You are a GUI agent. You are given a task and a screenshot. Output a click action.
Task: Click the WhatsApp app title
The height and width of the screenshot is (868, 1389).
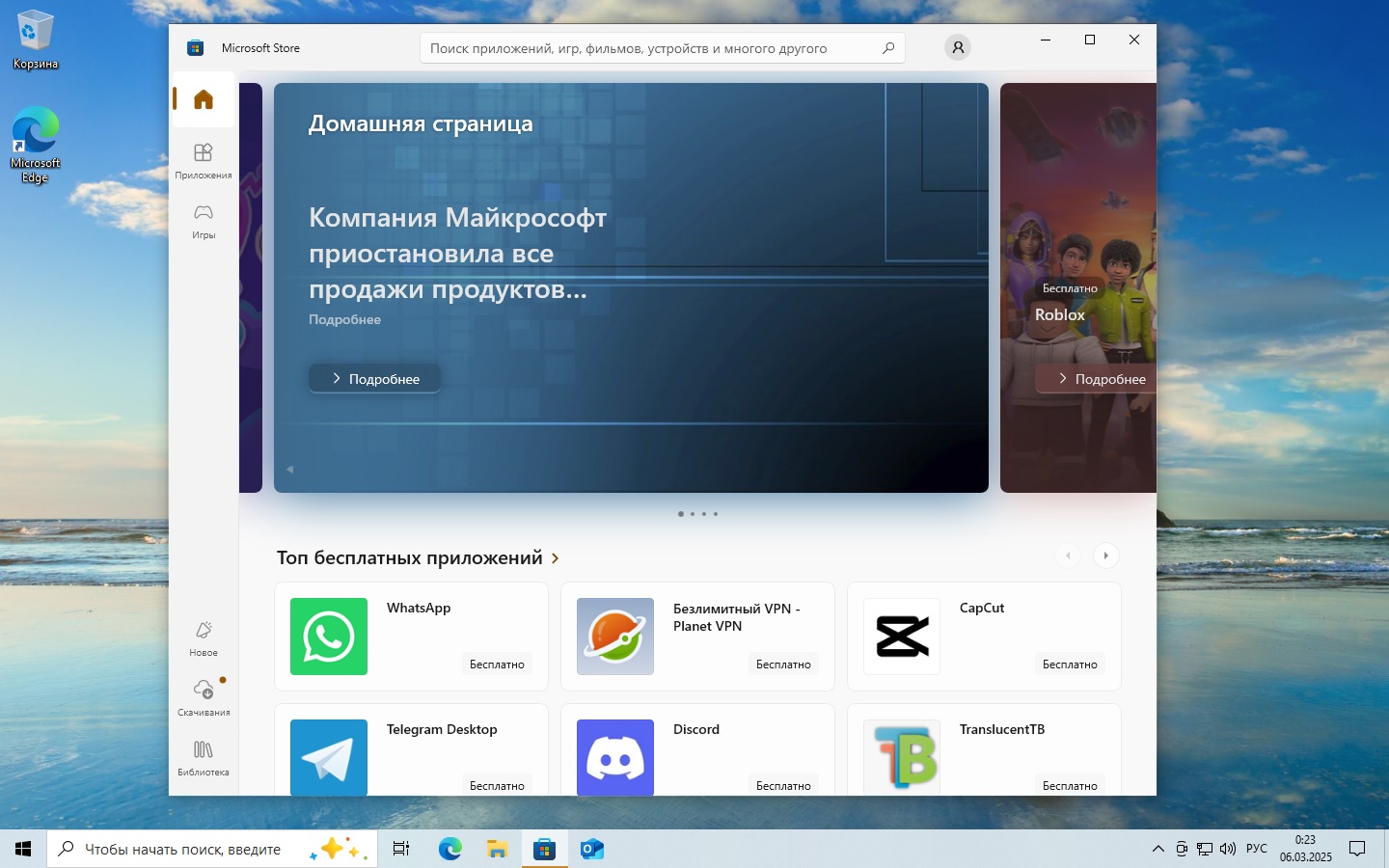419,608
